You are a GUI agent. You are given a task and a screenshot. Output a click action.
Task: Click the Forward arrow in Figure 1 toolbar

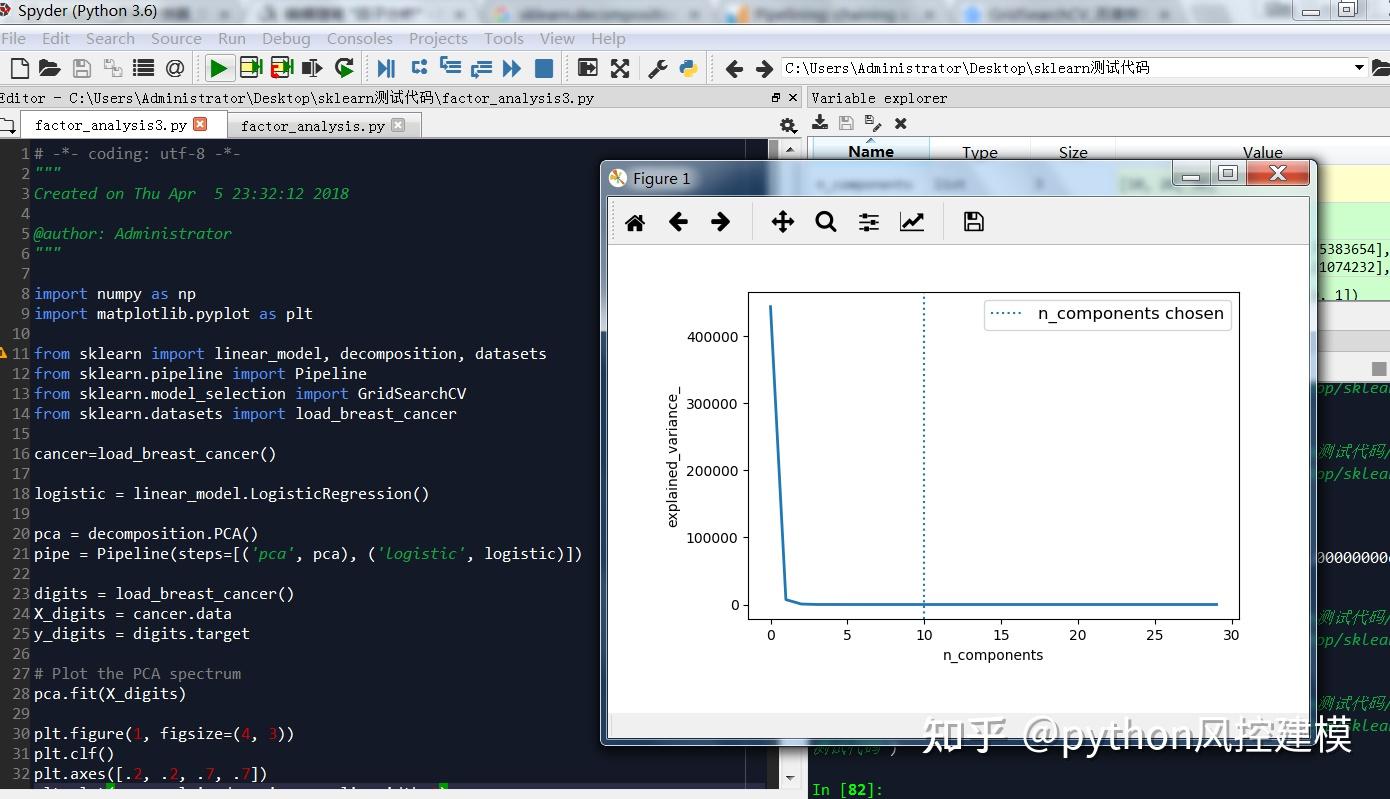coord(721,221)
